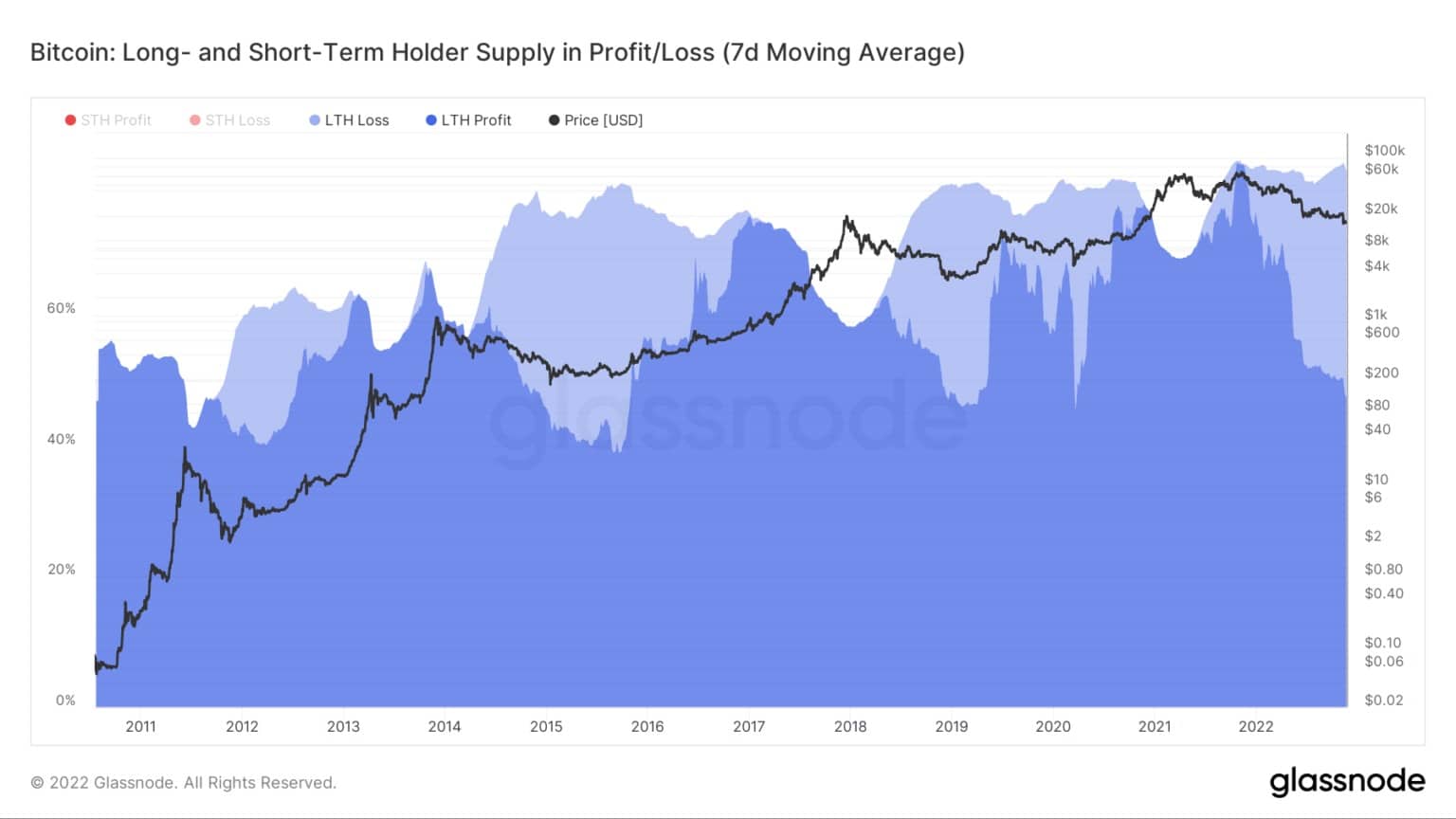Image resolution: width=1456 pixels, height=819 pixels.
Task: Click the blue LTH Profit dot
Action: [431, 120]
